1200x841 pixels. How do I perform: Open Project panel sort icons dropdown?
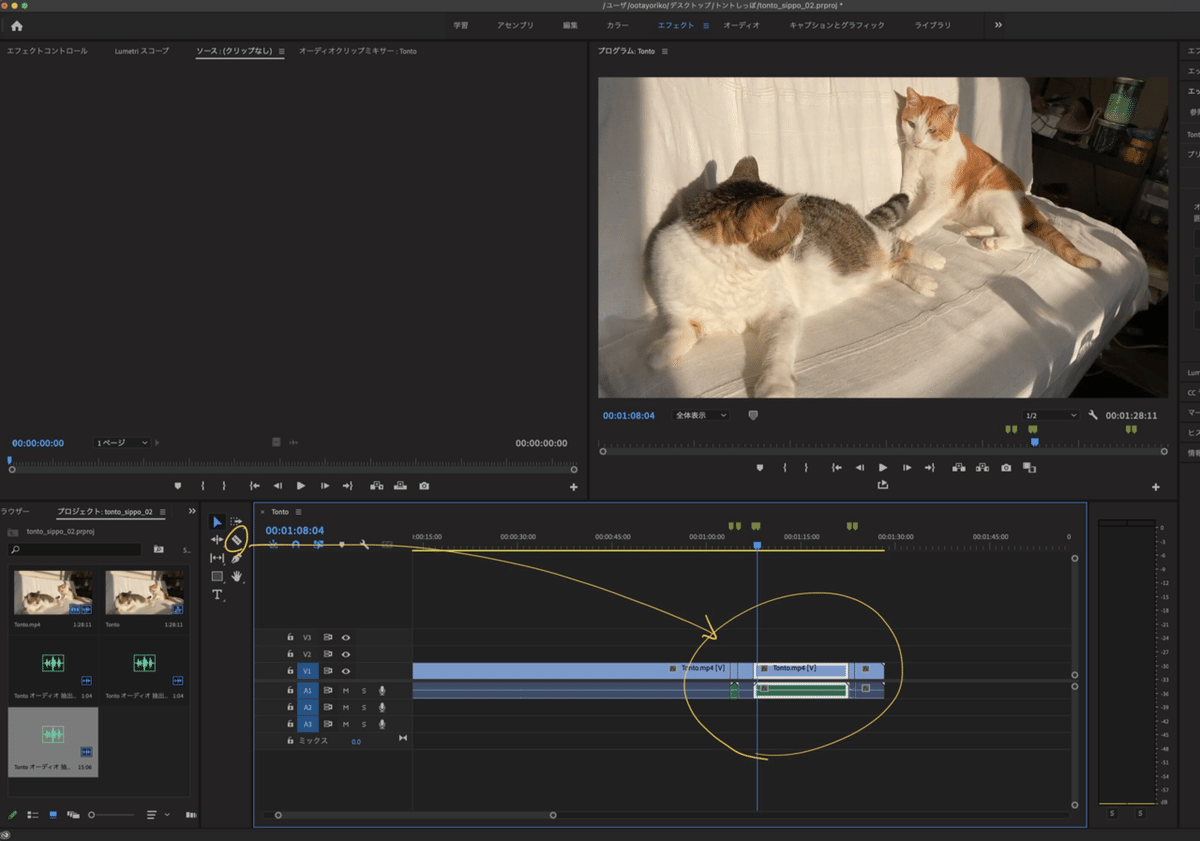(x=158, y=815)
